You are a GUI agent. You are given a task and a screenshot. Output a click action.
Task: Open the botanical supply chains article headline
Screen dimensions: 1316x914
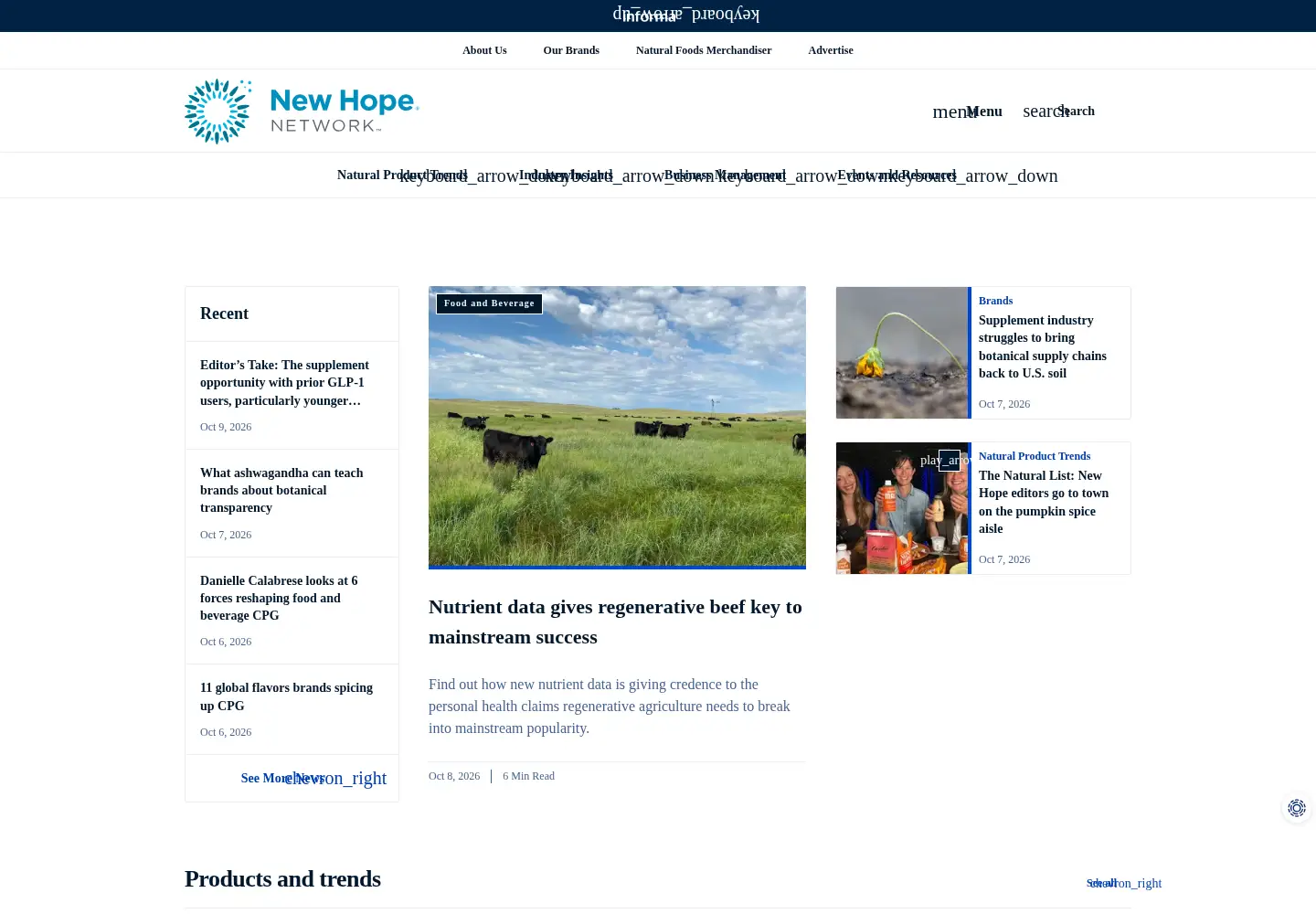click(x=1043, y=346)
